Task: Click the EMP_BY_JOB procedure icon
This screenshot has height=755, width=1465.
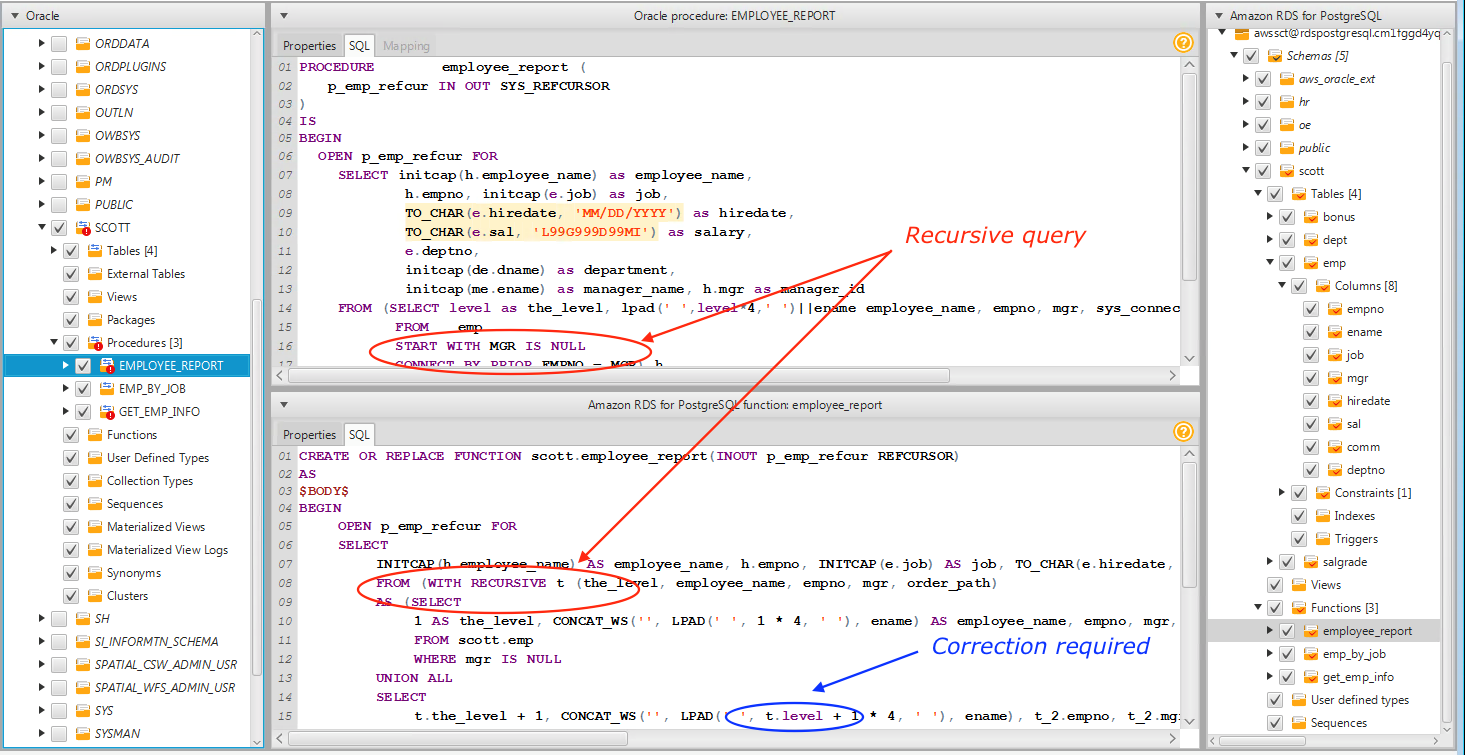Action: pyautogui.click(x=107, y=389)
